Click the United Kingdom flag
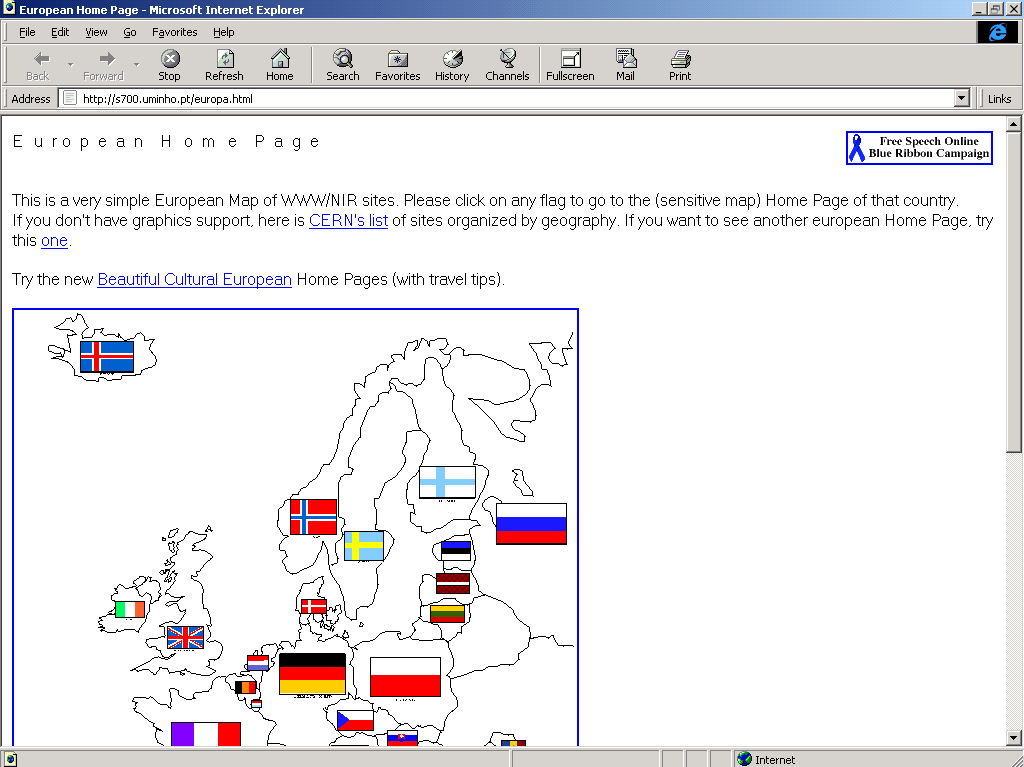 [x=185, y=637]
